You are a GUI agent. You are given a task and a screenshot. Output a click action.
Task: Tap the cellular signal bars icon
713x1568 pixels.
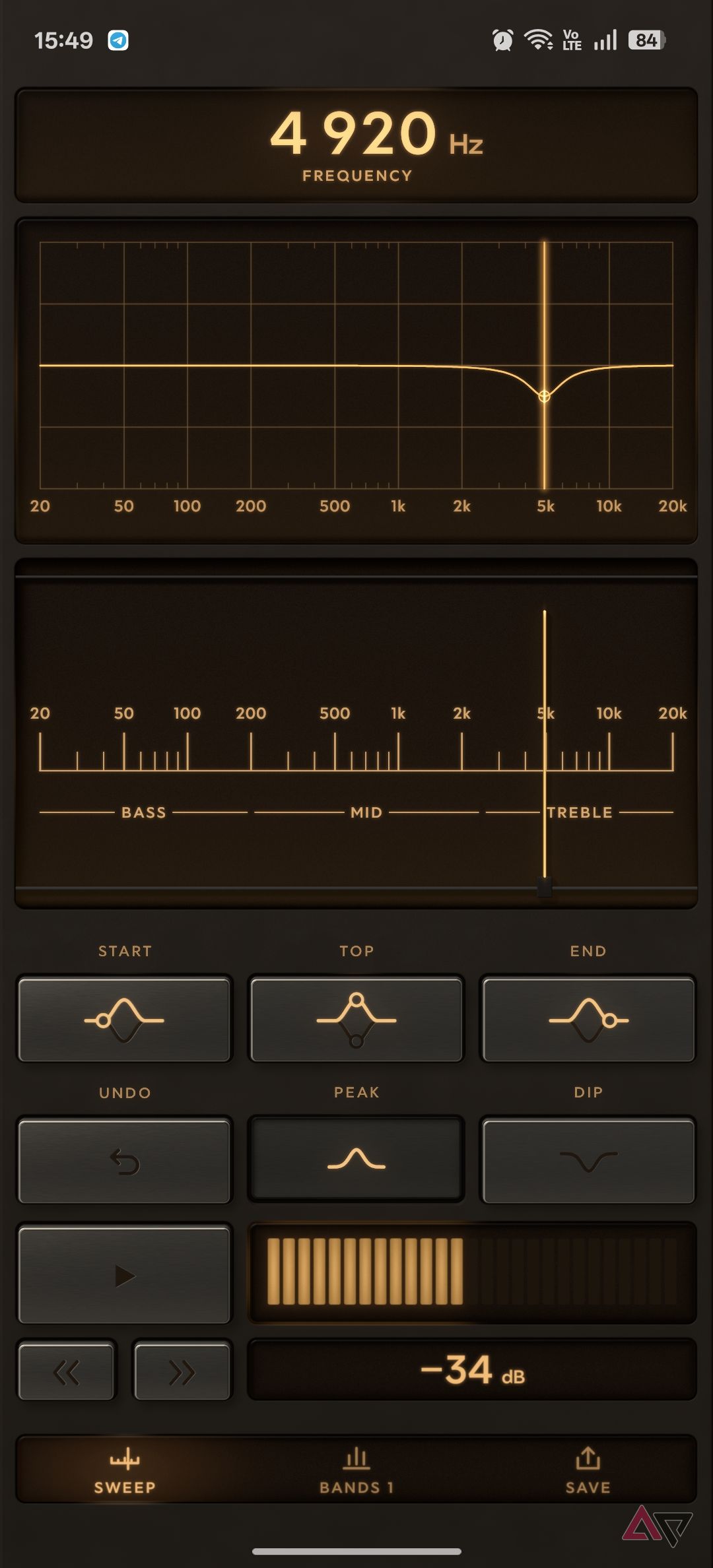coord(605,40)
